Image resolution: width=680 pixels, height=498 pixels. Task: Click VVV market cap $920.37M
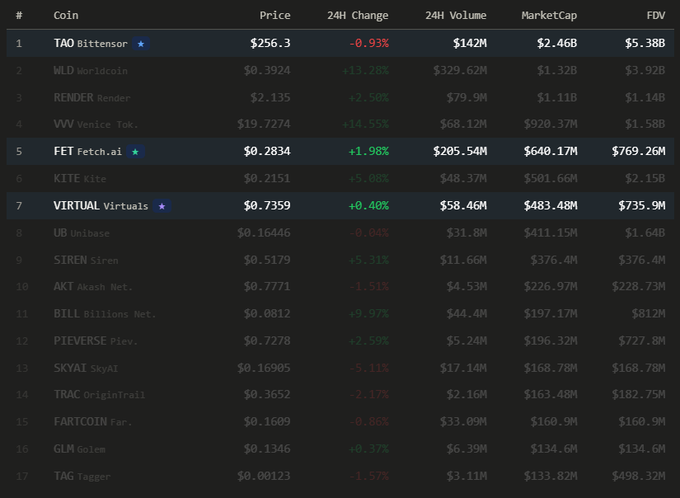pyautogui.click(x=550, y=124)
